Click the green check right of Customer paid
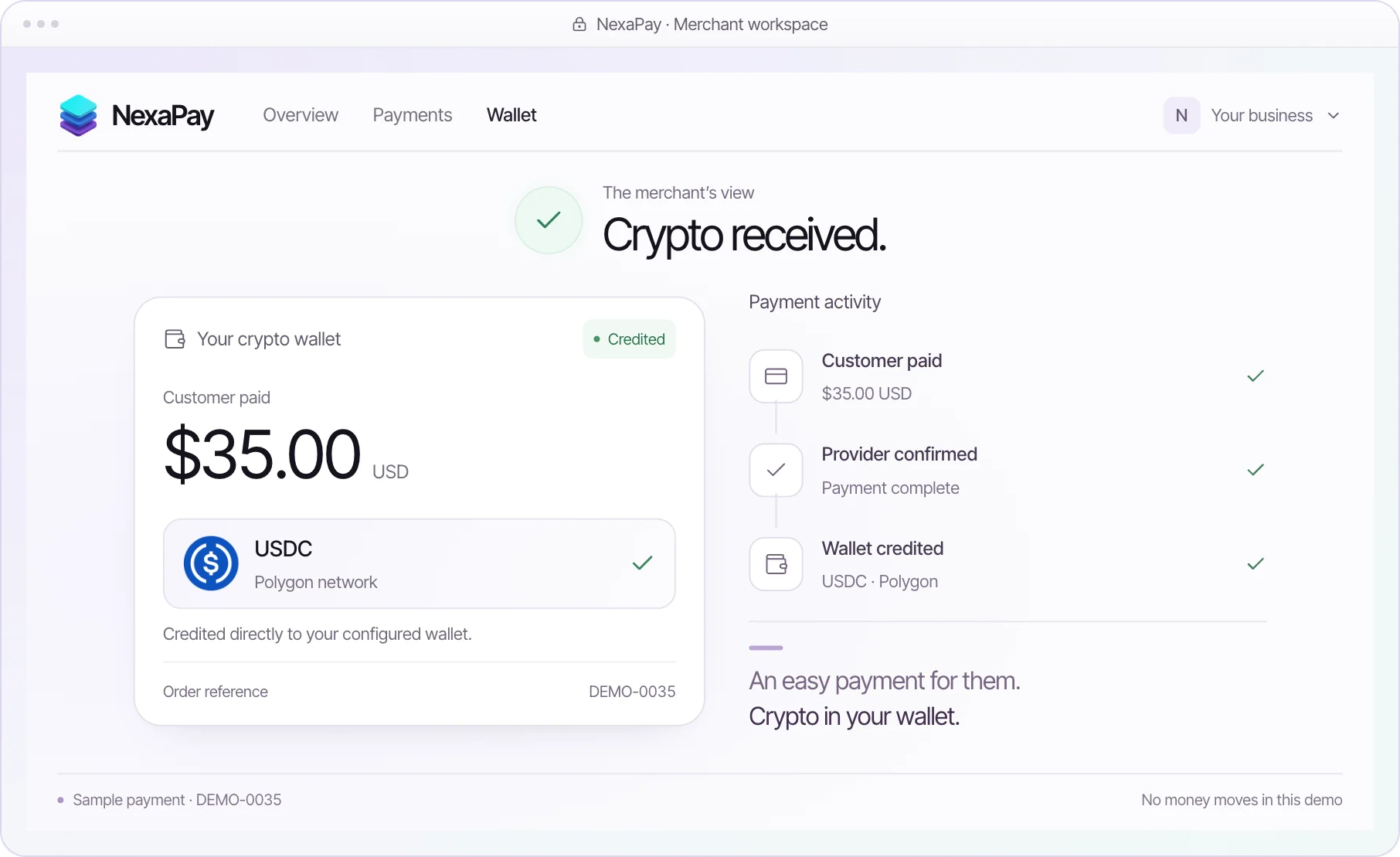Image resolution: width=1400 pixels, height=857 pixels. (x=1256, y=376)
